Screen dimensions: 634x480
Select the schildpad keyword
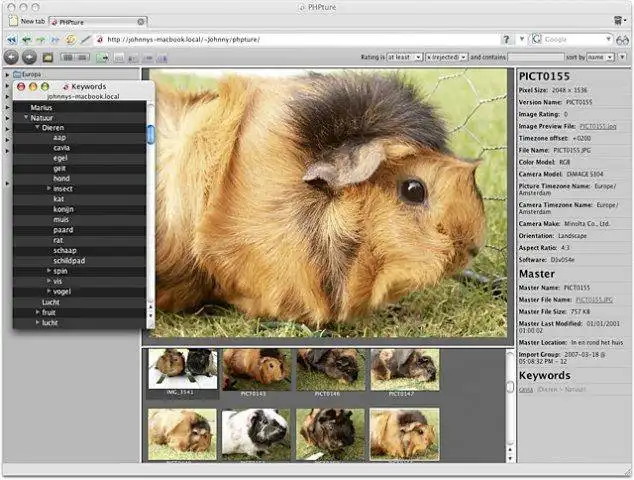69,260
